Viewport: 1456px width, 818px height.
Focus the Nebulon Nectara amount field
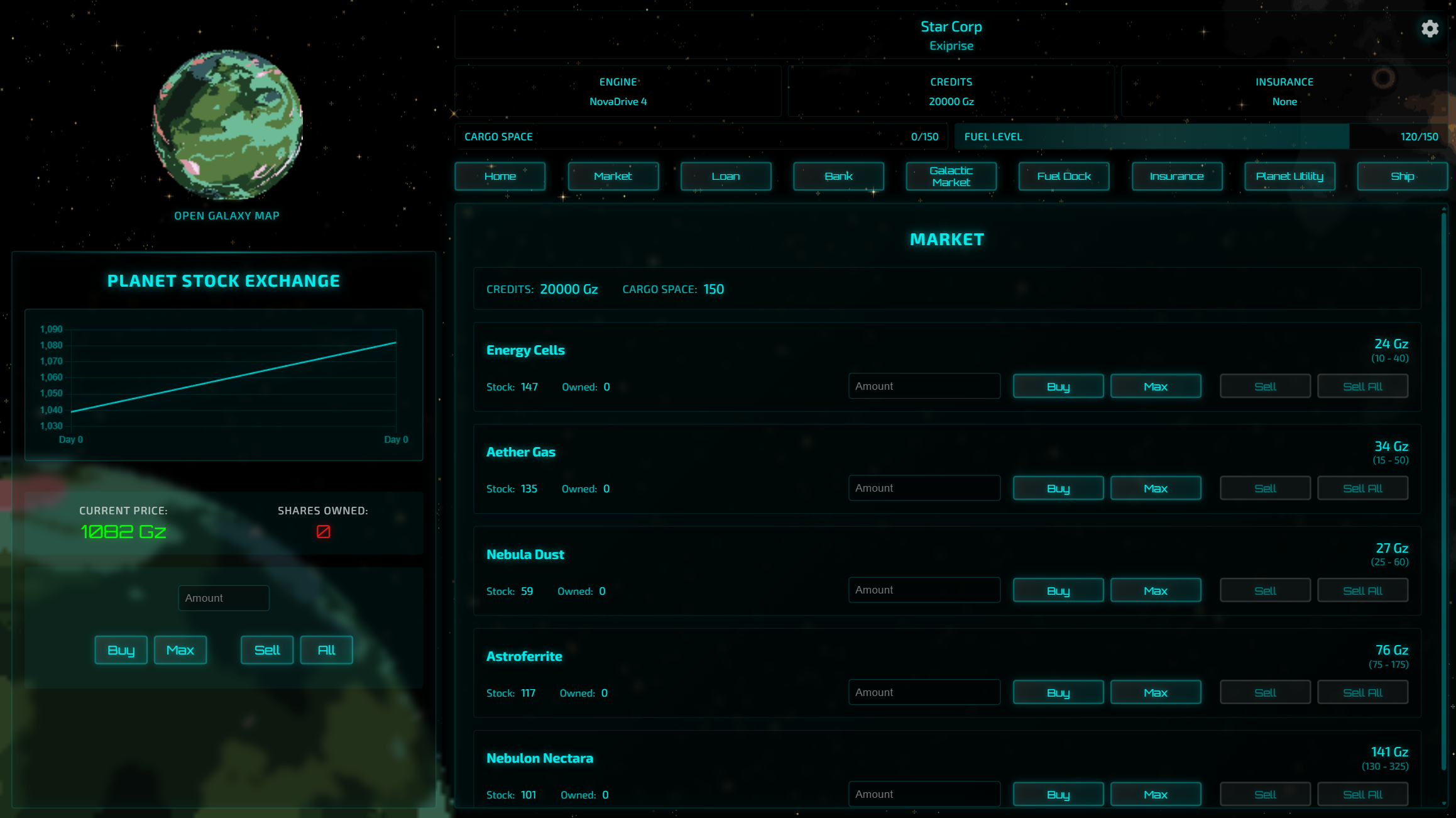924,794
